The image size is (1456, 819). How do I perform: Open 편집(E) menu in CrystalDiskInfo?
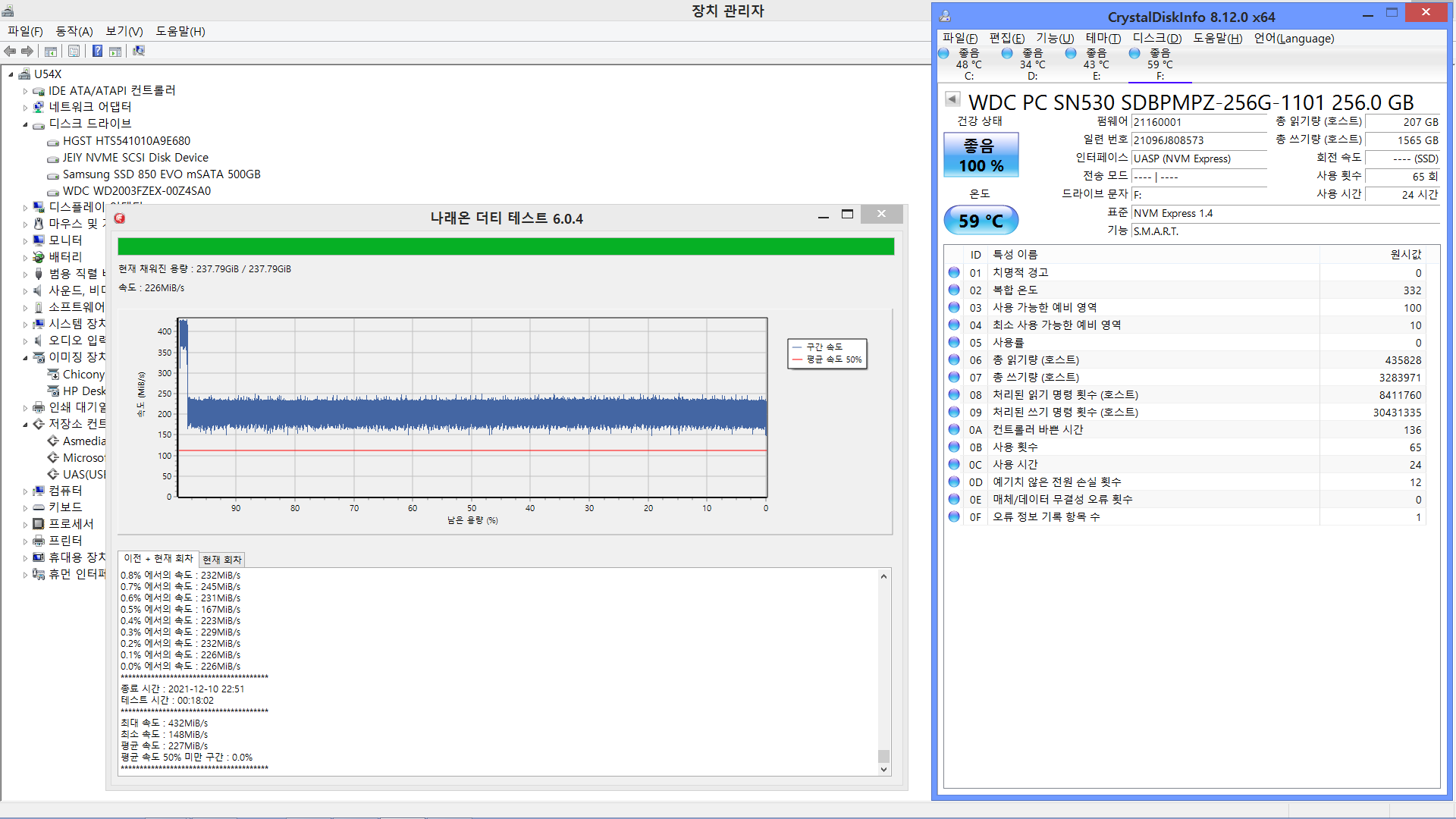click(1007, 38)
